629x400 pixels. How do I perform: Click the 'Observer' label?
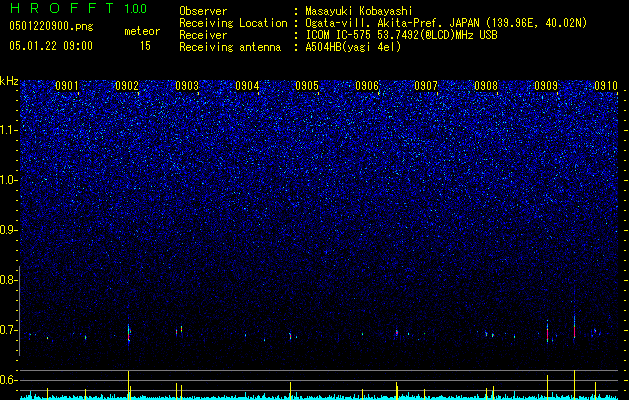(x=203, y=11)
